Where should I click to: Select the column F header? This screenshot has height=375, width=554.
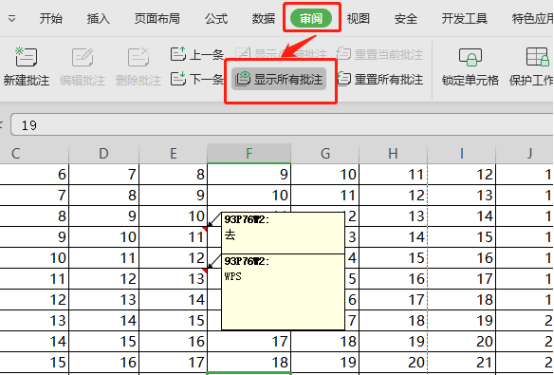click(249, 153)
